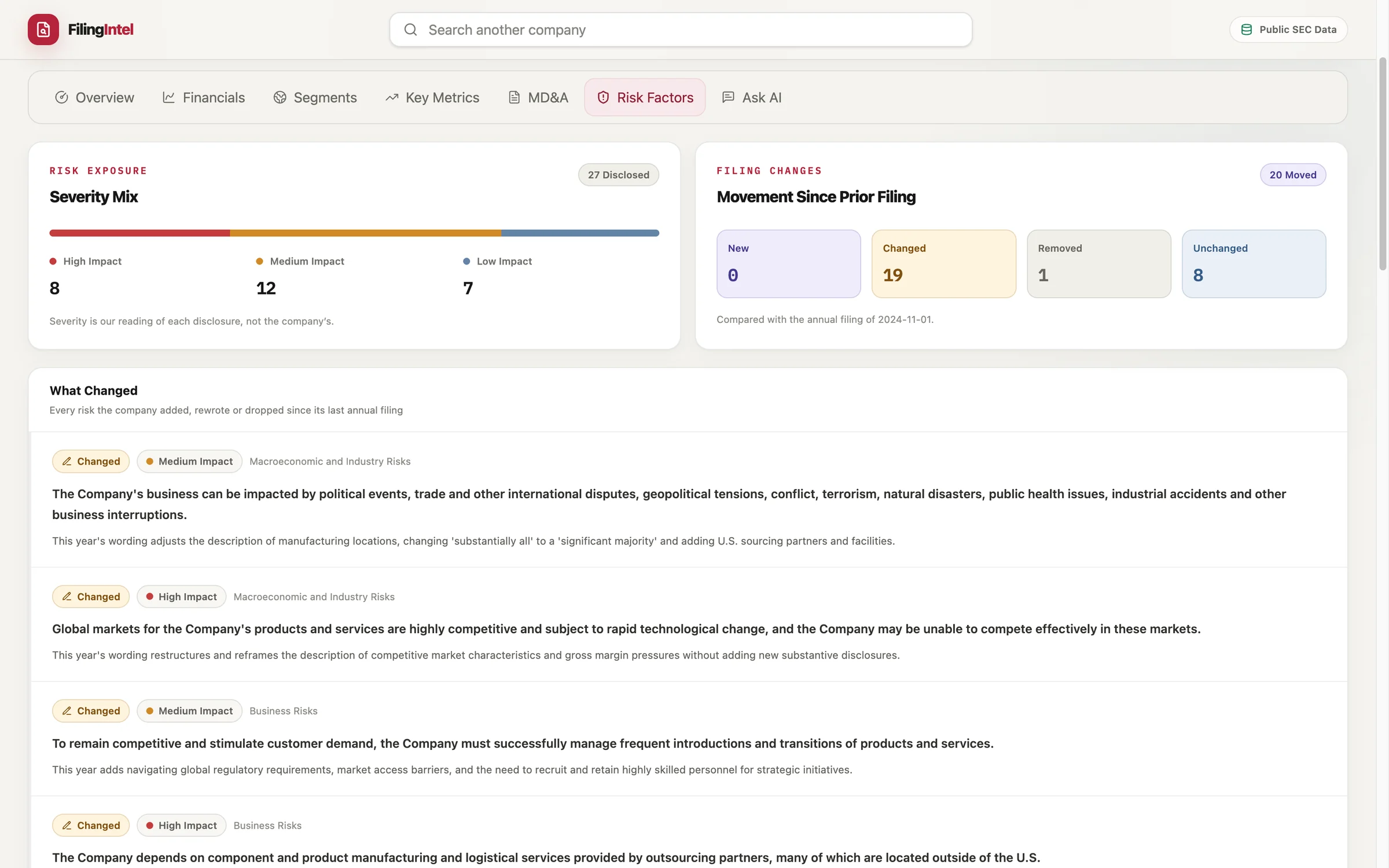Select the Removed movement card

1098,264
